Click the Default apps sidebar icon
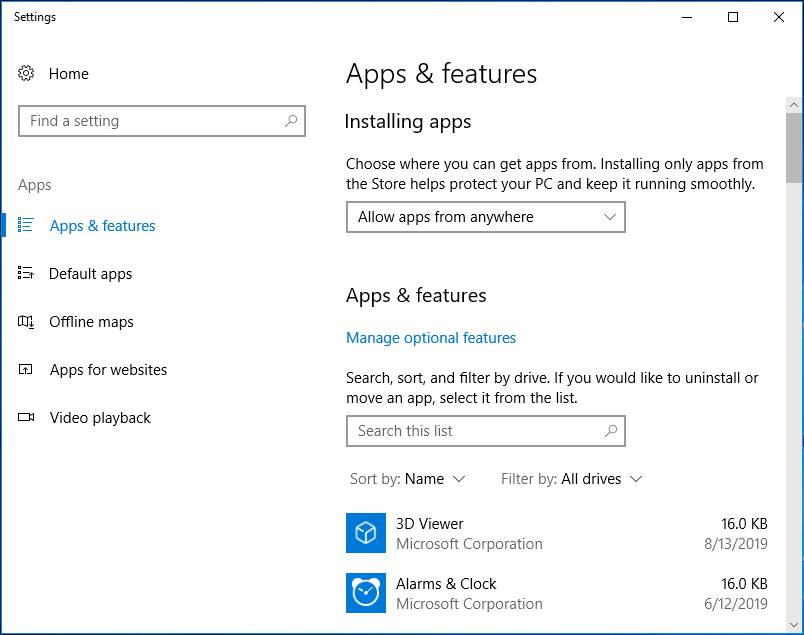This screenshot has height=635, width=804. click(26, 274)
